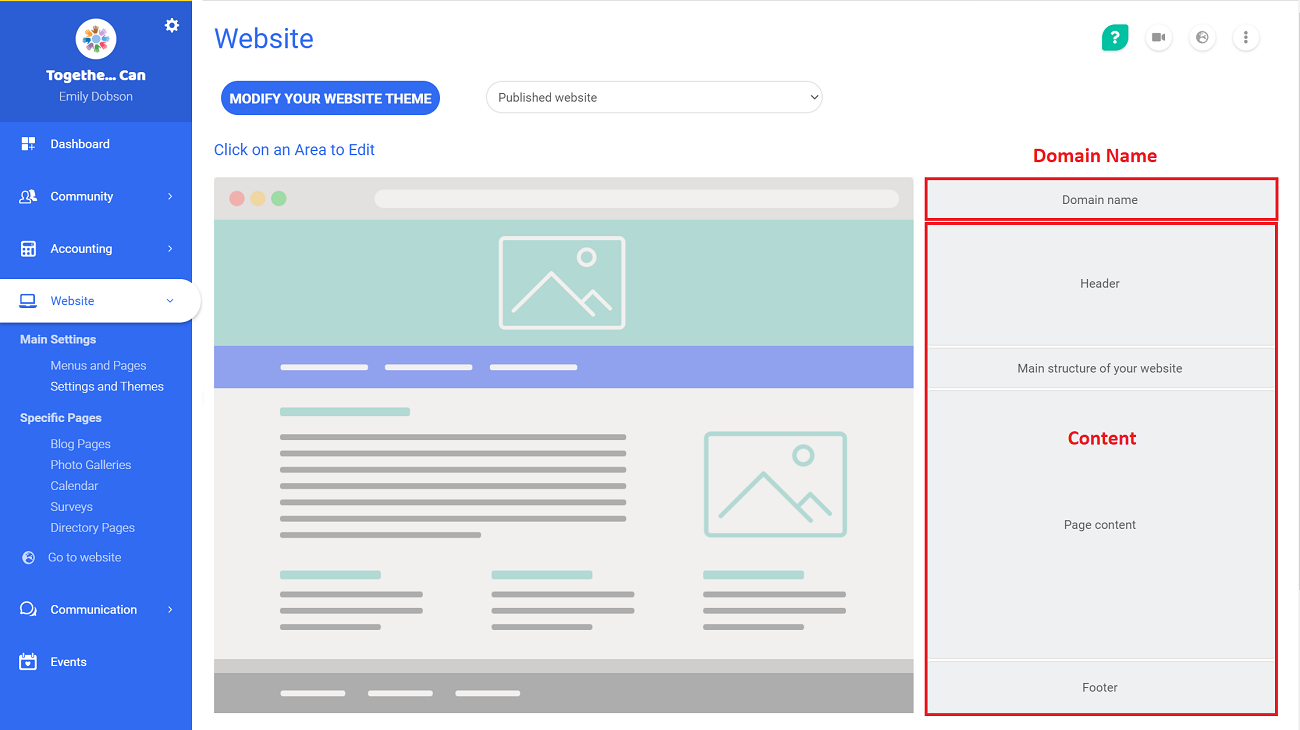This screenshot has width=1300, height=730.
Task: Open the Help question mark icon
Action: (1114, 37)
